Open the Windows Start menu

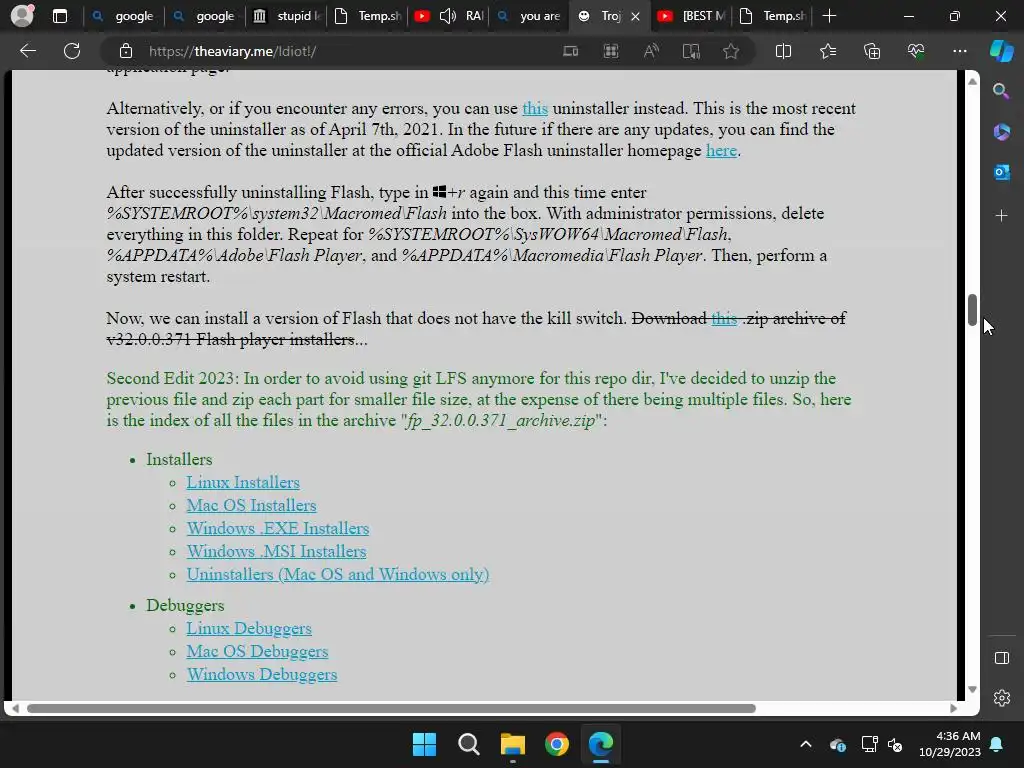(x=424, y=744)
